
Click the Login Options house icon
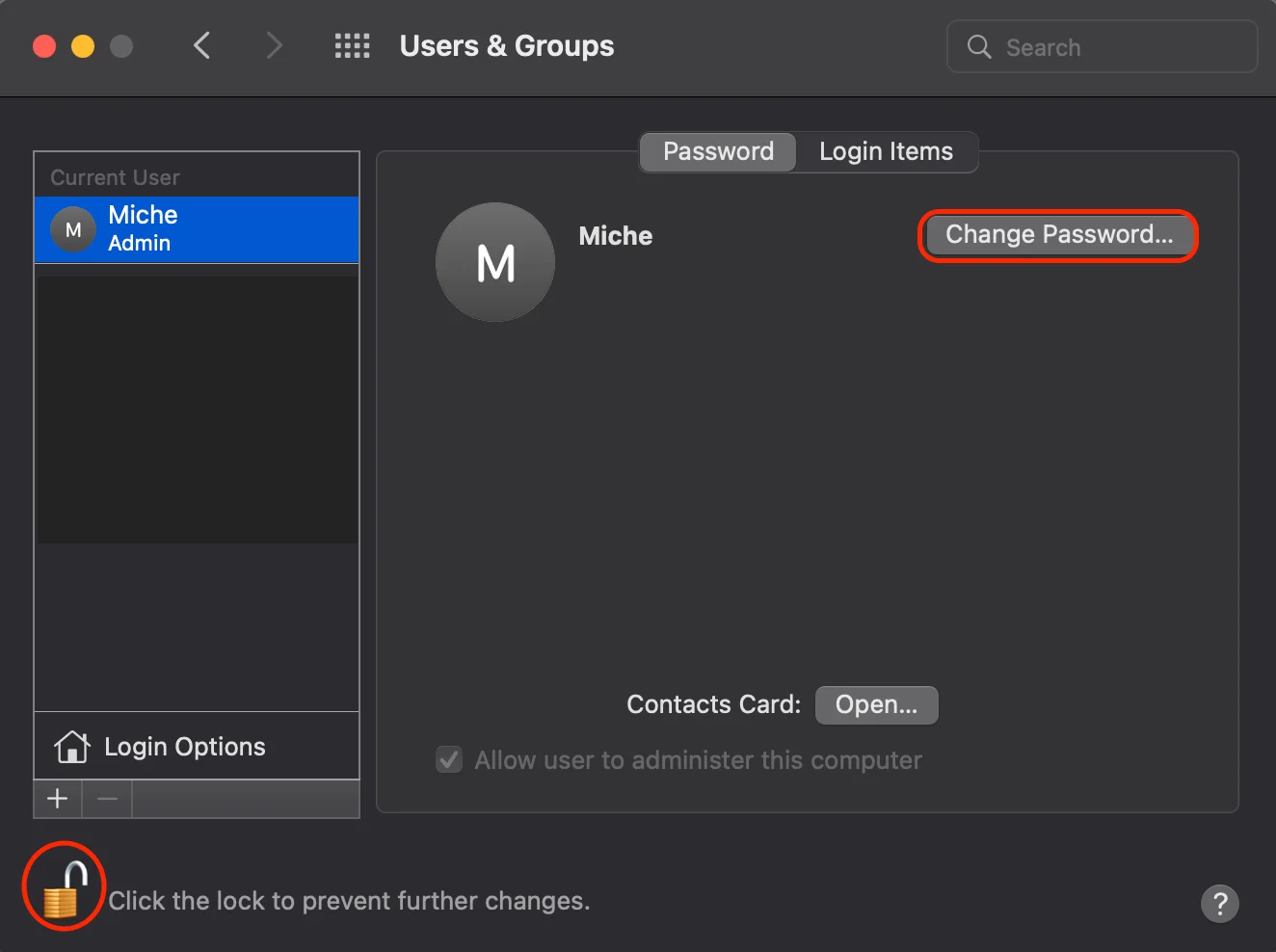[72, 746]
